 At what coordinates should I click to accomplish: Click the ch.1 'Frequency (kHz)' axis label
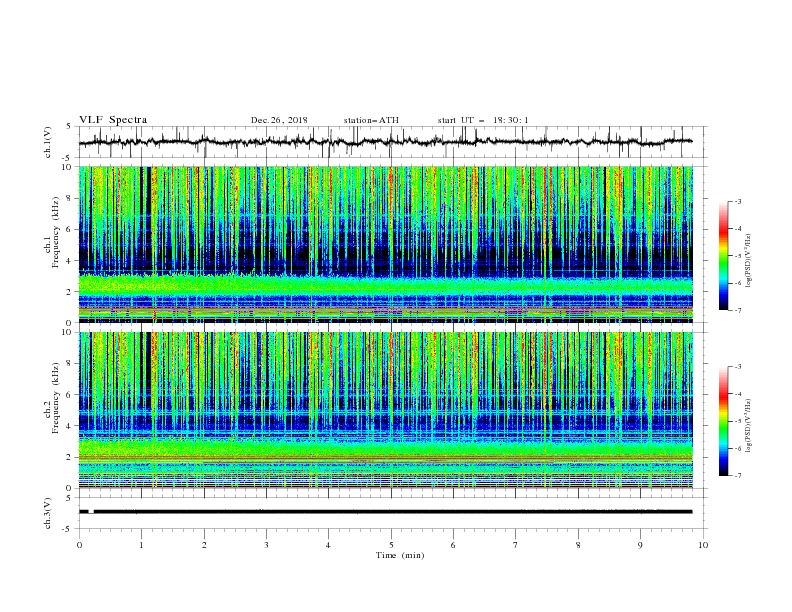[x=56, y=232]
